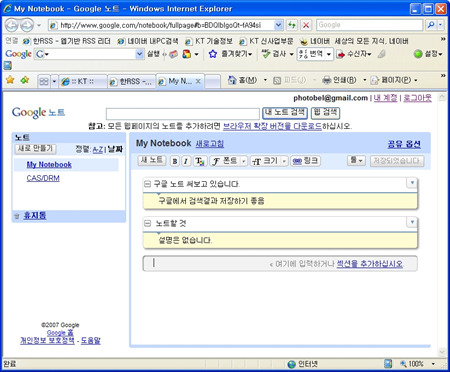
Task: Switch to the KT browser tab
Action: pyautogui.click(x=83, y=81)
